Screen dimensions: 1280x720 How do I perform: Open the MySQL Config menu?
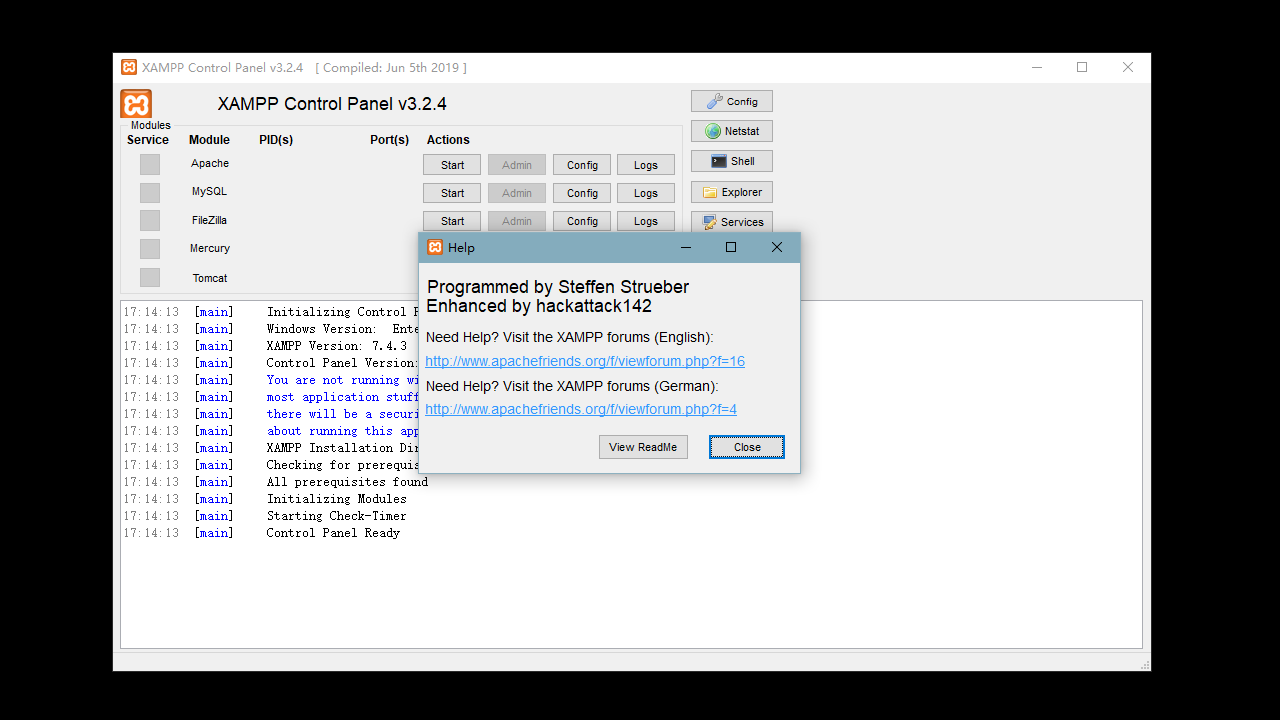click(582, 193)
